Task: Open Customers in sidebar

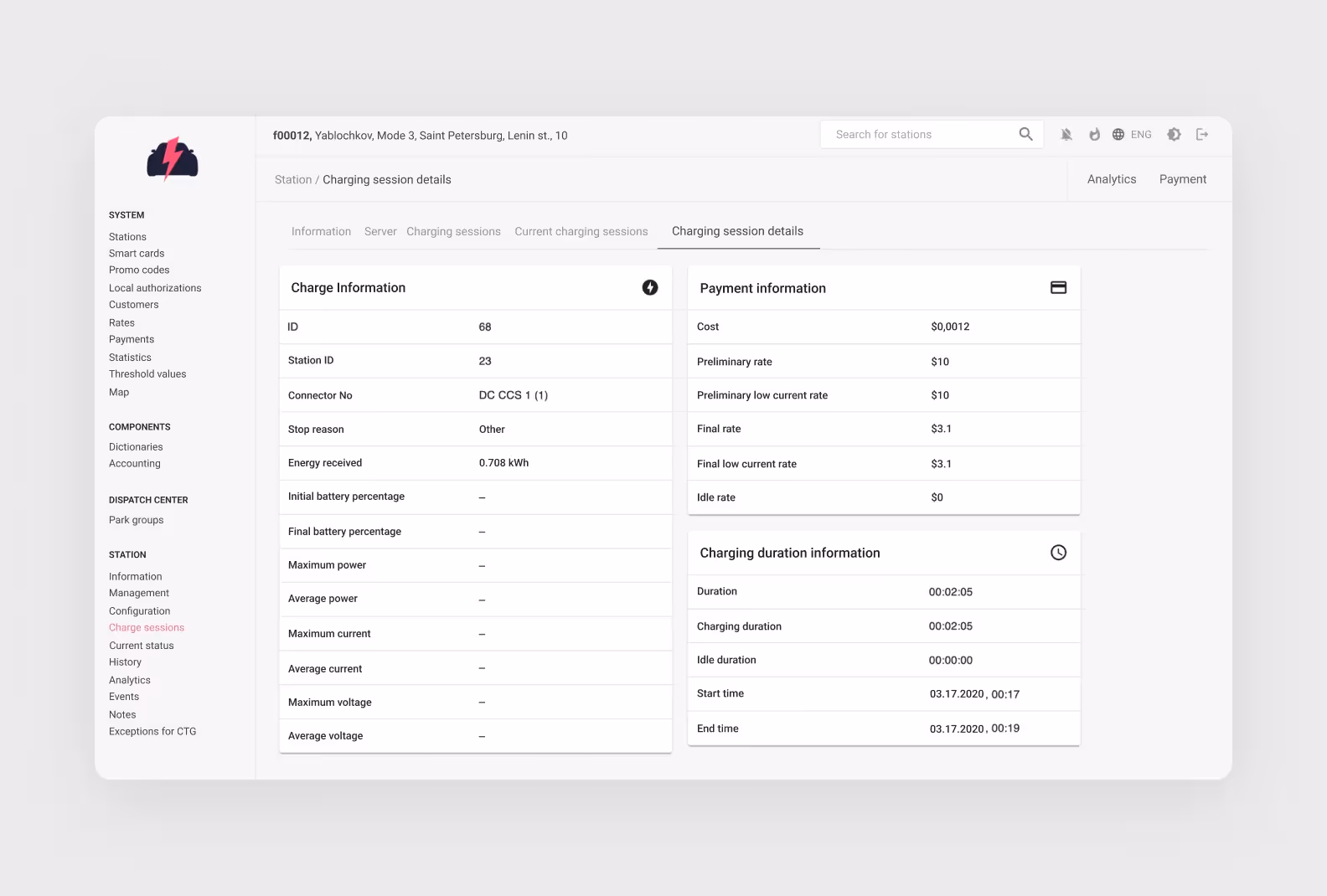Action: pos(133,305)
